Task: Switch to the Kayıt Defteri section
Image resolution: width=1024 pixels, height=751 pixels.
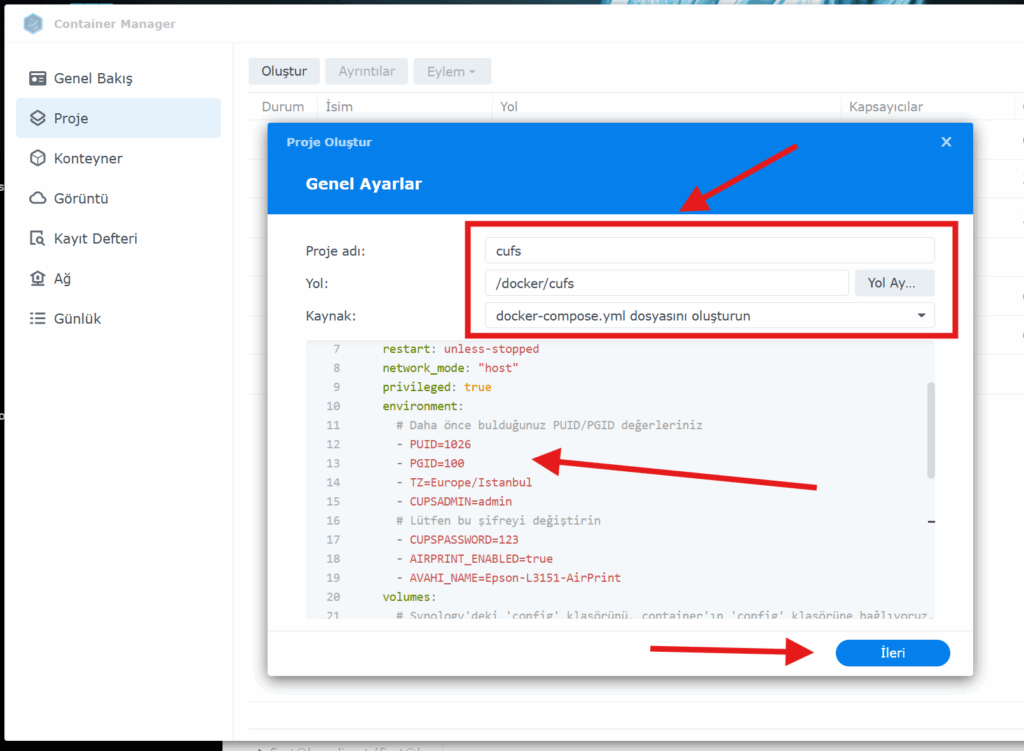Action: point(95,239)
